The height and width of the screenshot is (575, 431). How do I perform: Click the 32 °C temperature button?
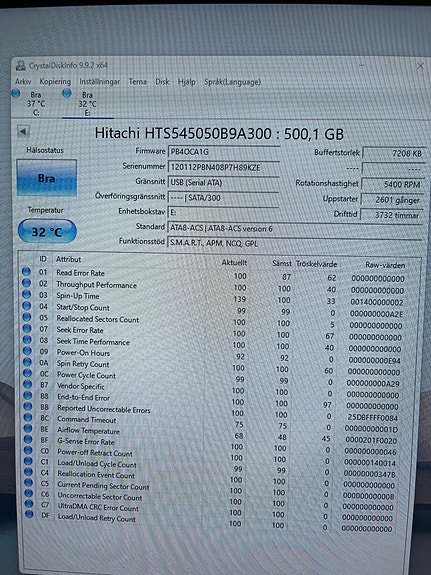[47, 232]
